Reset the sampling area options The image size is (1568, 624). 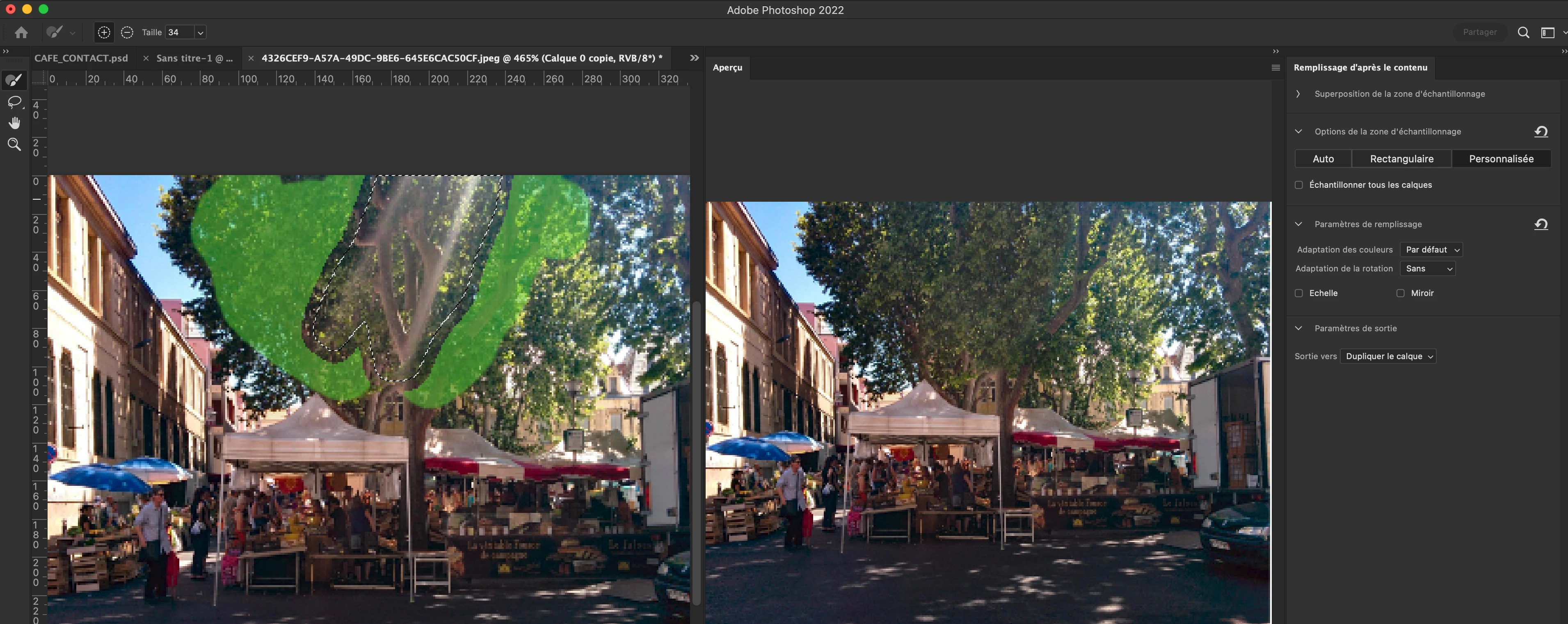1541,131
